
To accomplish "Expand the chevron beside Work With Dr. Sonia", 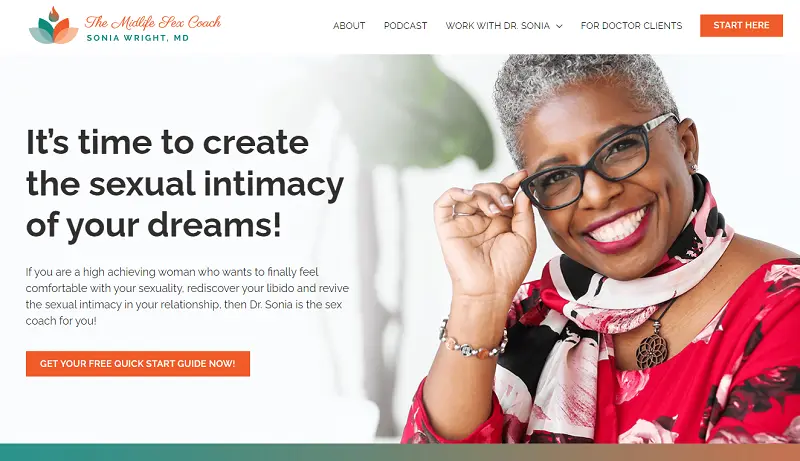I will click(559, 26).
